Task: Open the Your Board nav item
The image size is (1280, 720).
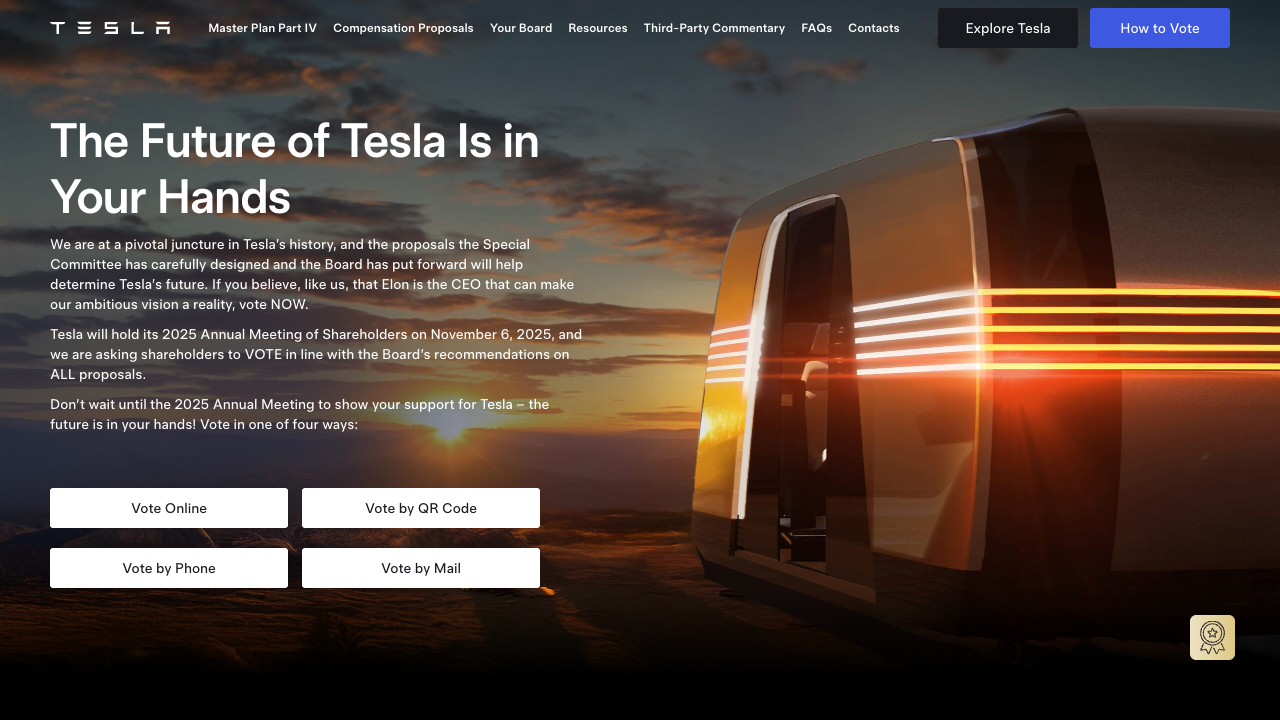Action: click(521, 28)
